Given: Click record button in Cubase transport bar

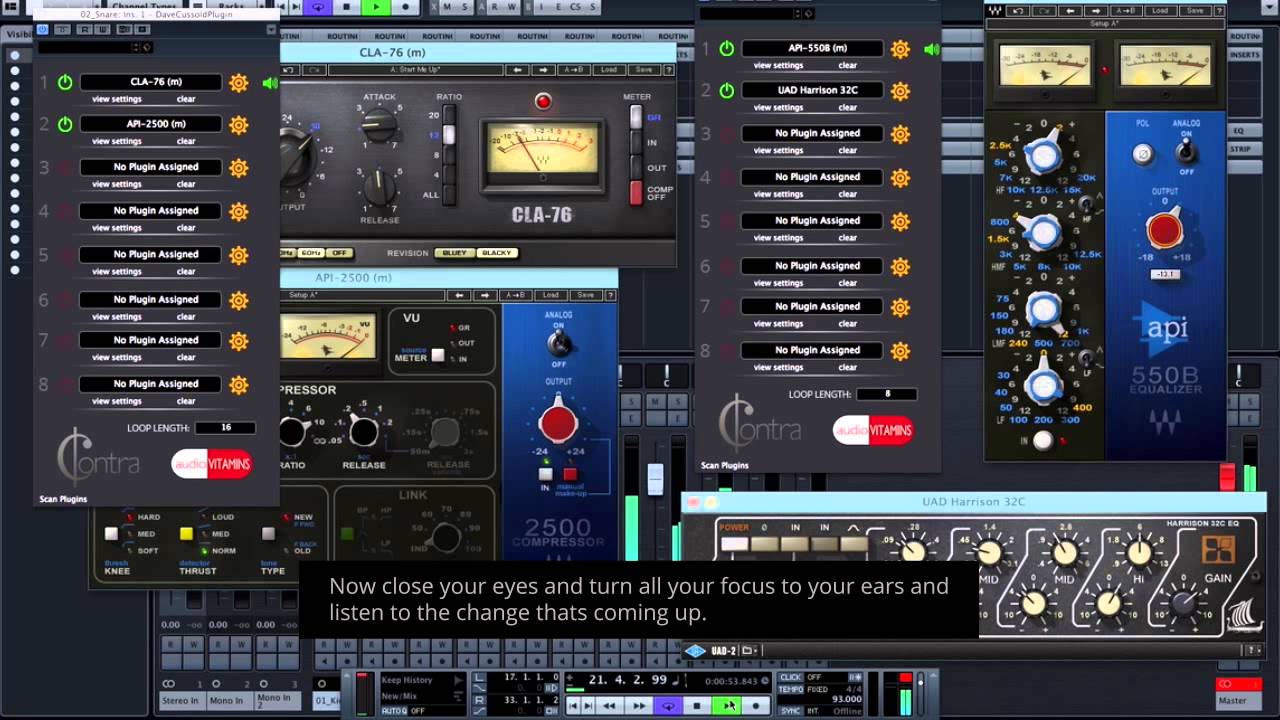Looking at the screenshot, I should [756, 706].
